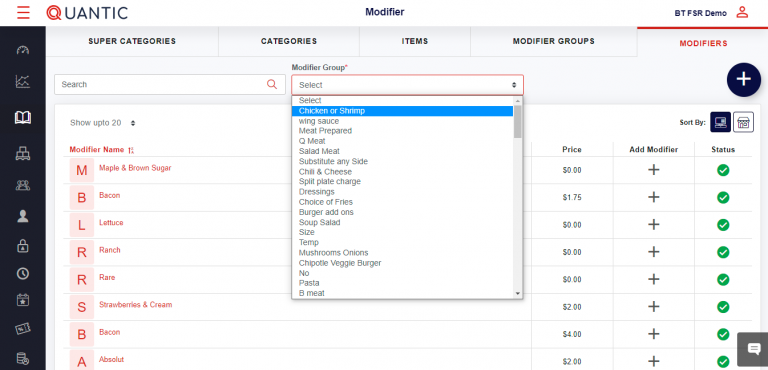Open the customers group sidebar icon
This screenshot has height=370, width=768.
point(23,185)
